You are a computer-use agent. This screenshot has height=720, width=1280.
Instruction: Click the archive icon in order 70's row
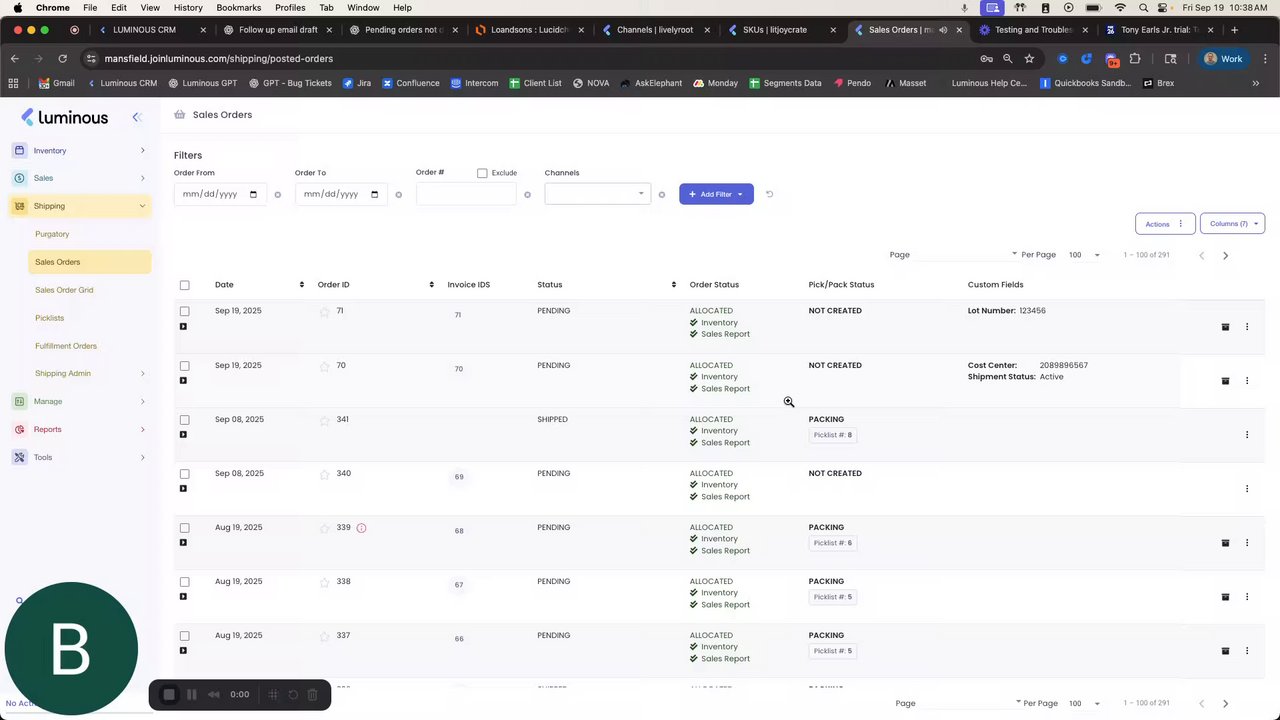click(1225, 381)
